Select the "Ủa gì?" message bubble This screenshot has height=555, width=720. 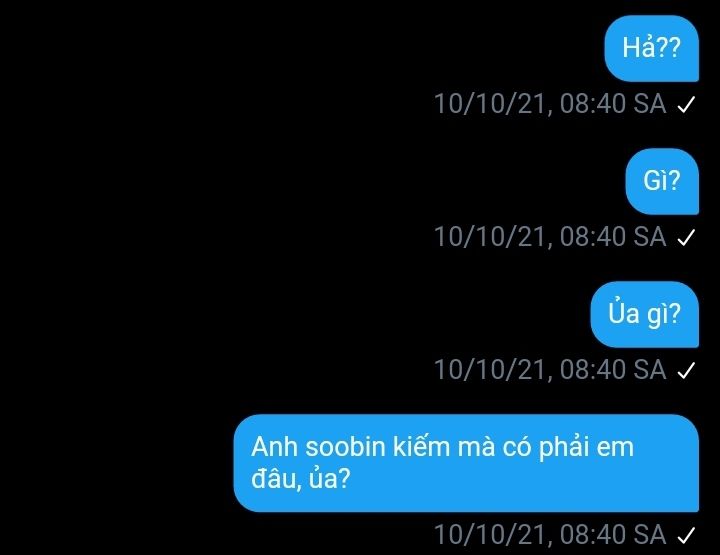tap(645, 314)
